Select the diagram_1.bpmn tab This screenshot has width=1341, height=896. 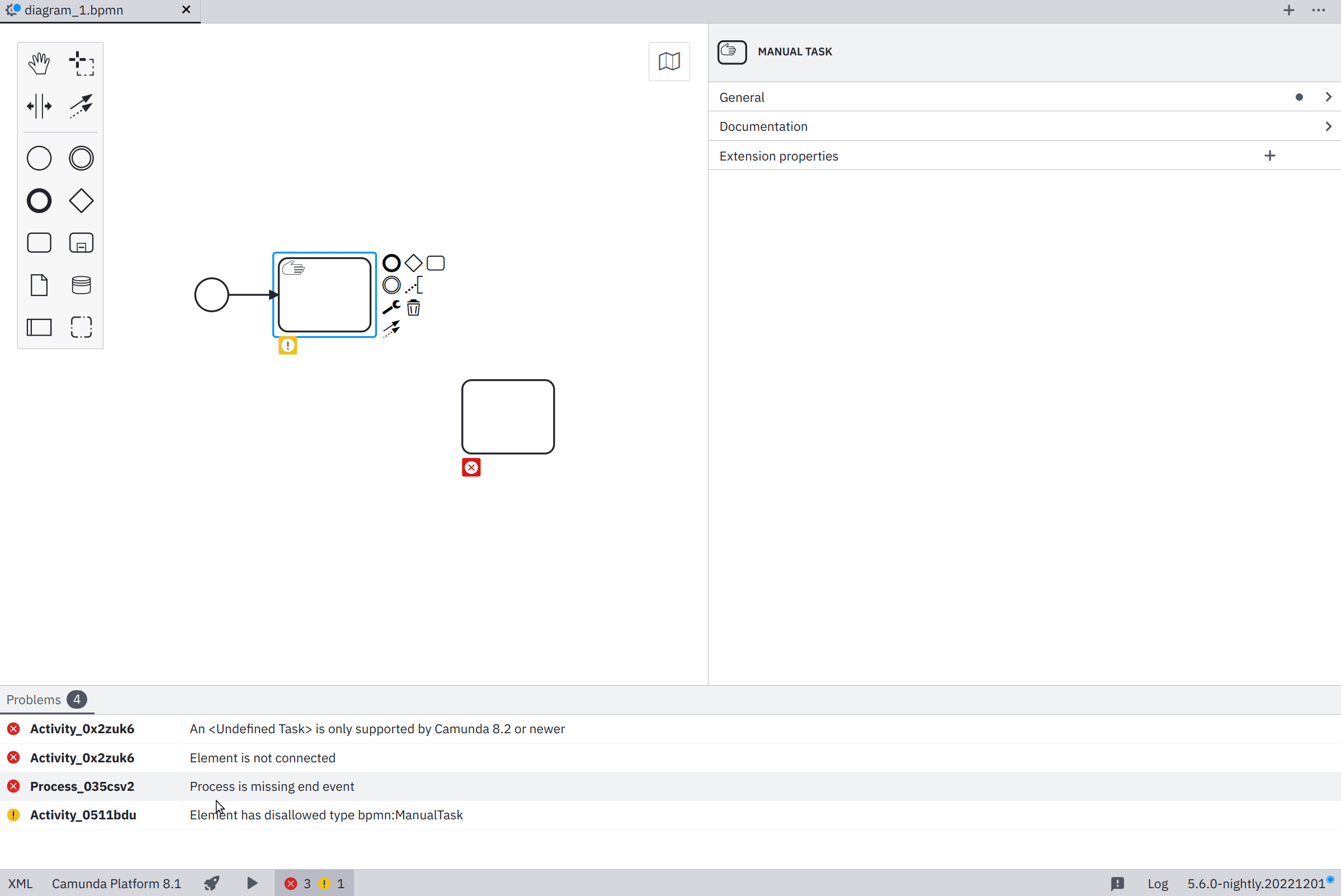74,10
